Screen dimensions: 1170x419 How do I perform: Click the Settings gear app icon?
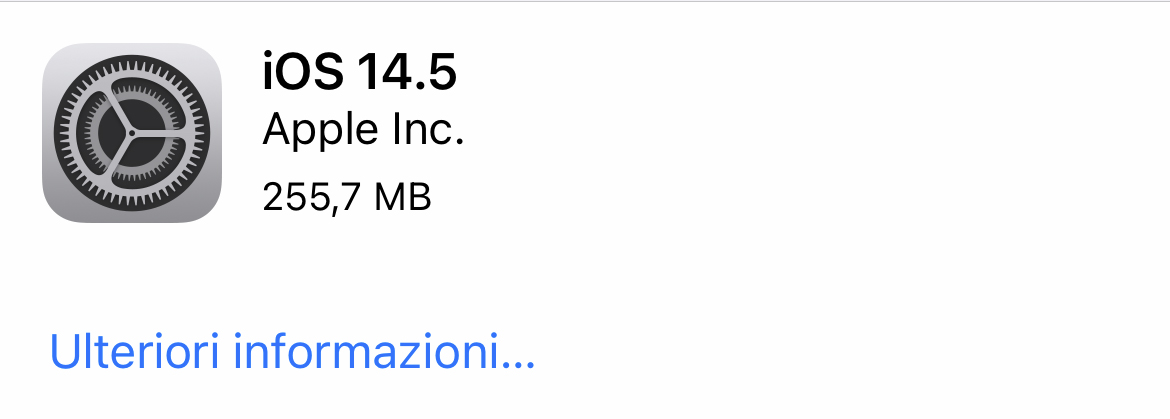coord(132,133)
